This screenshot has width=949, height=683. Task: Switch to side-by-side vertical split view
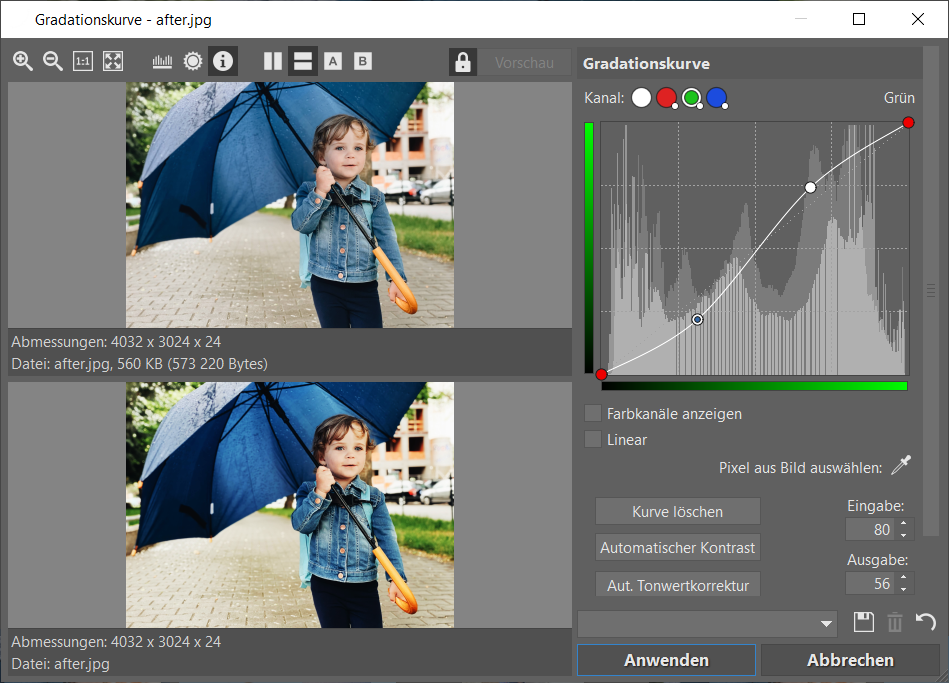click(x=273, y=61)
